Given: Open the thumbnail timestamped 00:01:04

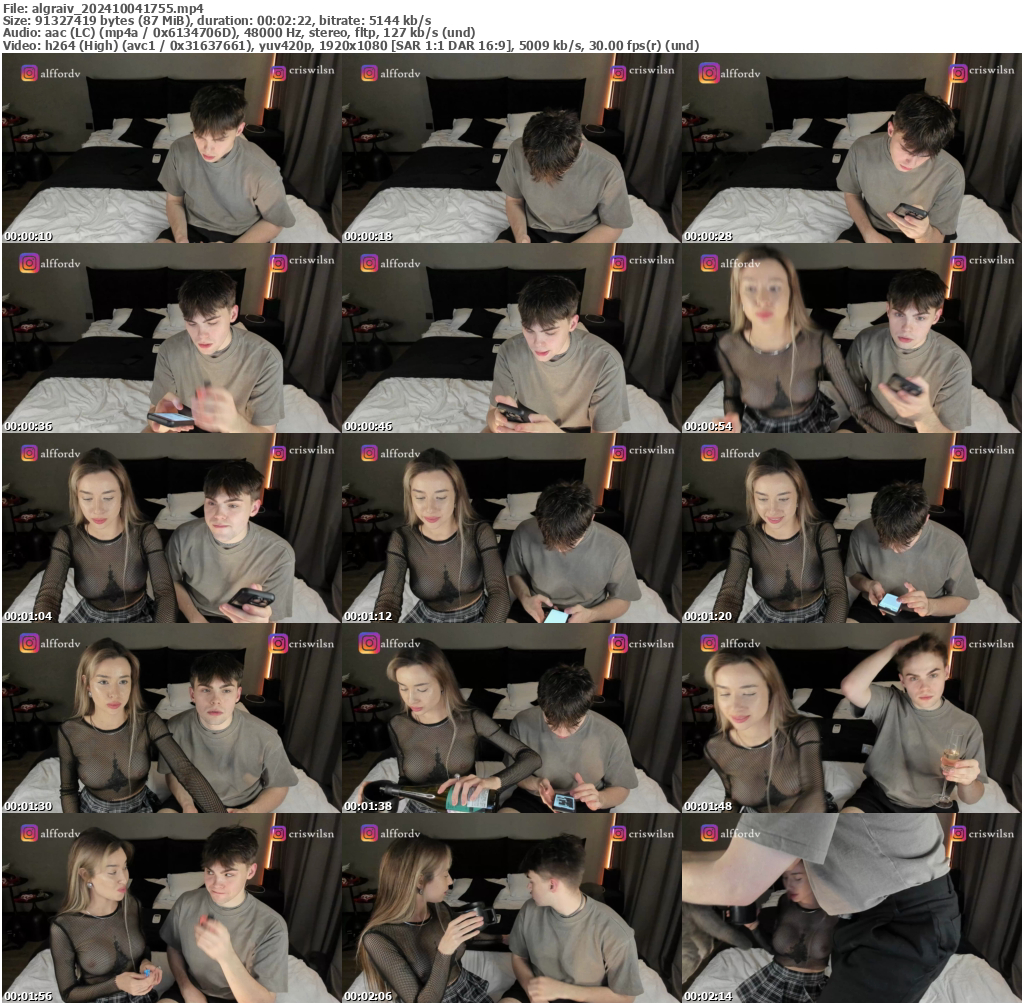Looking at the screenshot, I should pos(171,528).
